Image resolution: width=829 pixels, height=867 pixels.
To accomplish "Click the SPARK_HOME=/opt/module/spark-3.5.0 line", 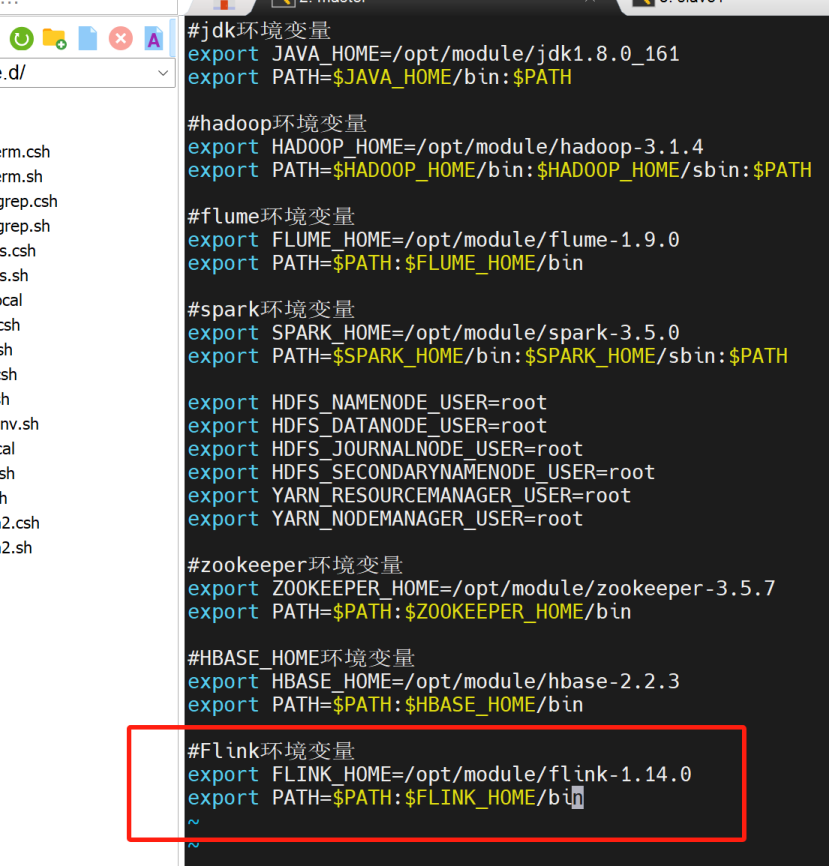I will coord(433,333).
